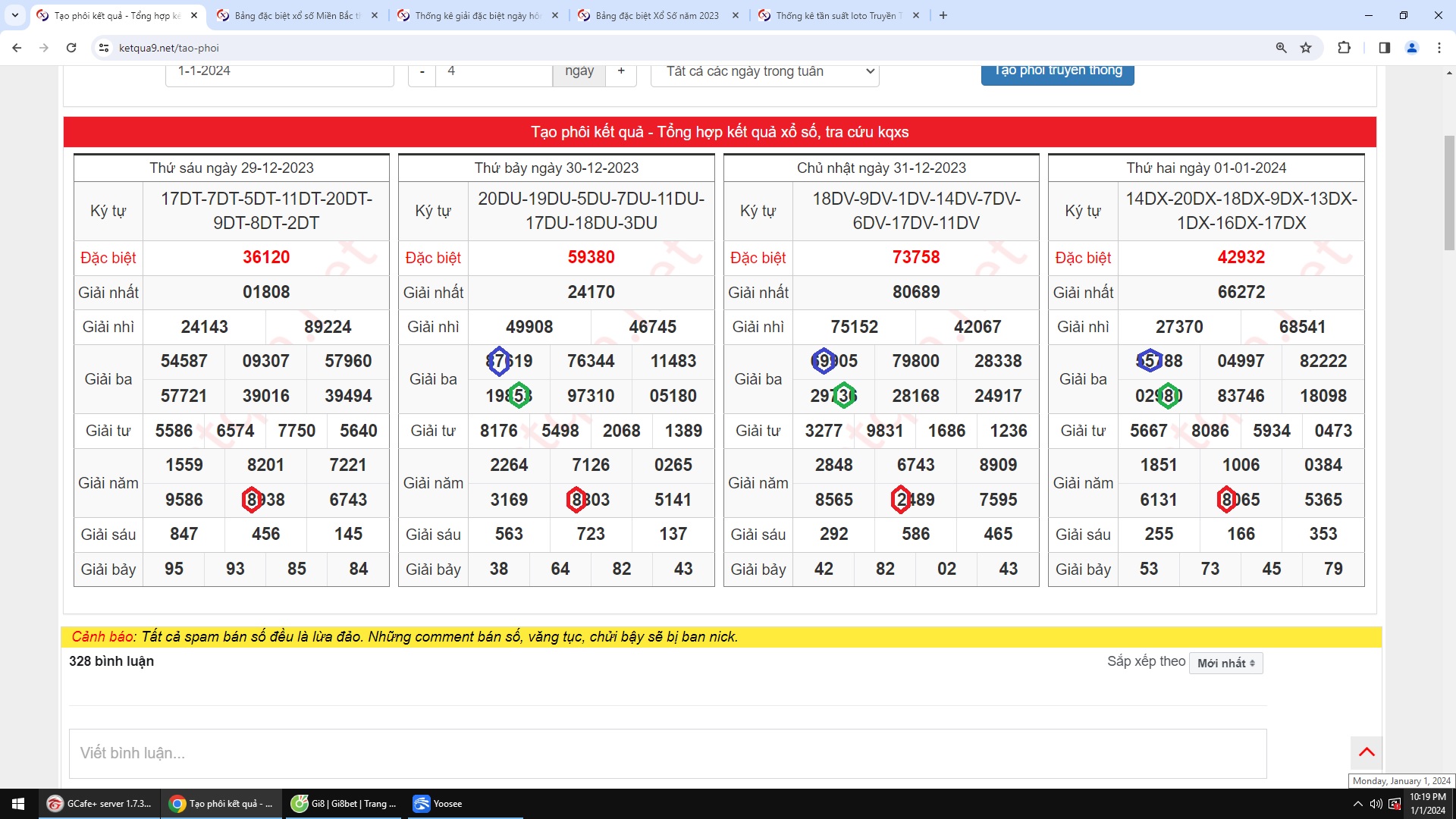The width and height of the screenshot is (1456, 819).
Task: Open the Windows Start menu
Action: coord(18,804)
